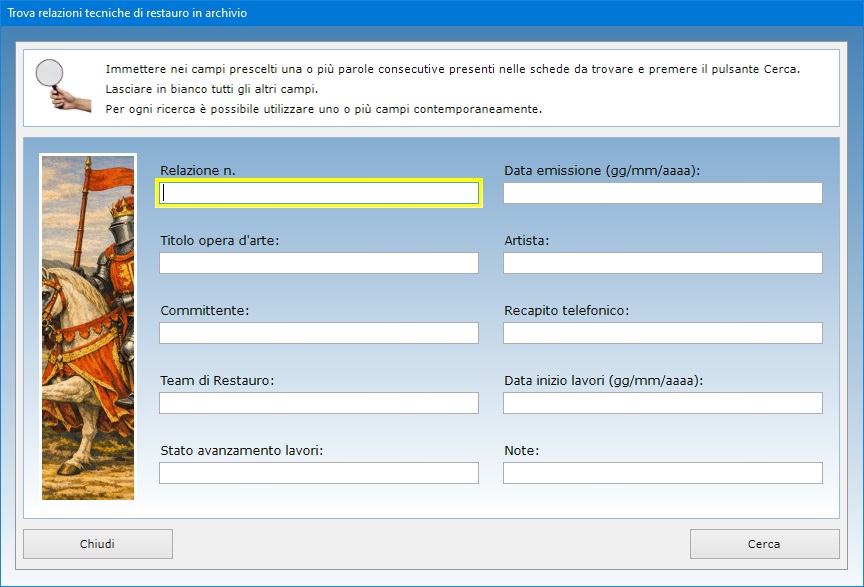Screen dimensions: 864x587
Task: Click the Recapito telefonico input box
Action: pyautogui.click(x=662, y=333)
